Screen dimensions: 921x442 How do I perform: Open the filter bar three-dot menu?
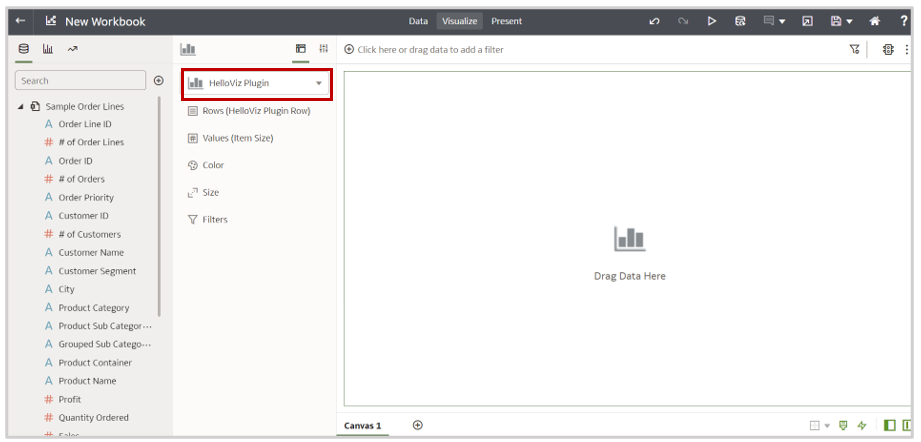pyautogui.click(x=907, y=49)
